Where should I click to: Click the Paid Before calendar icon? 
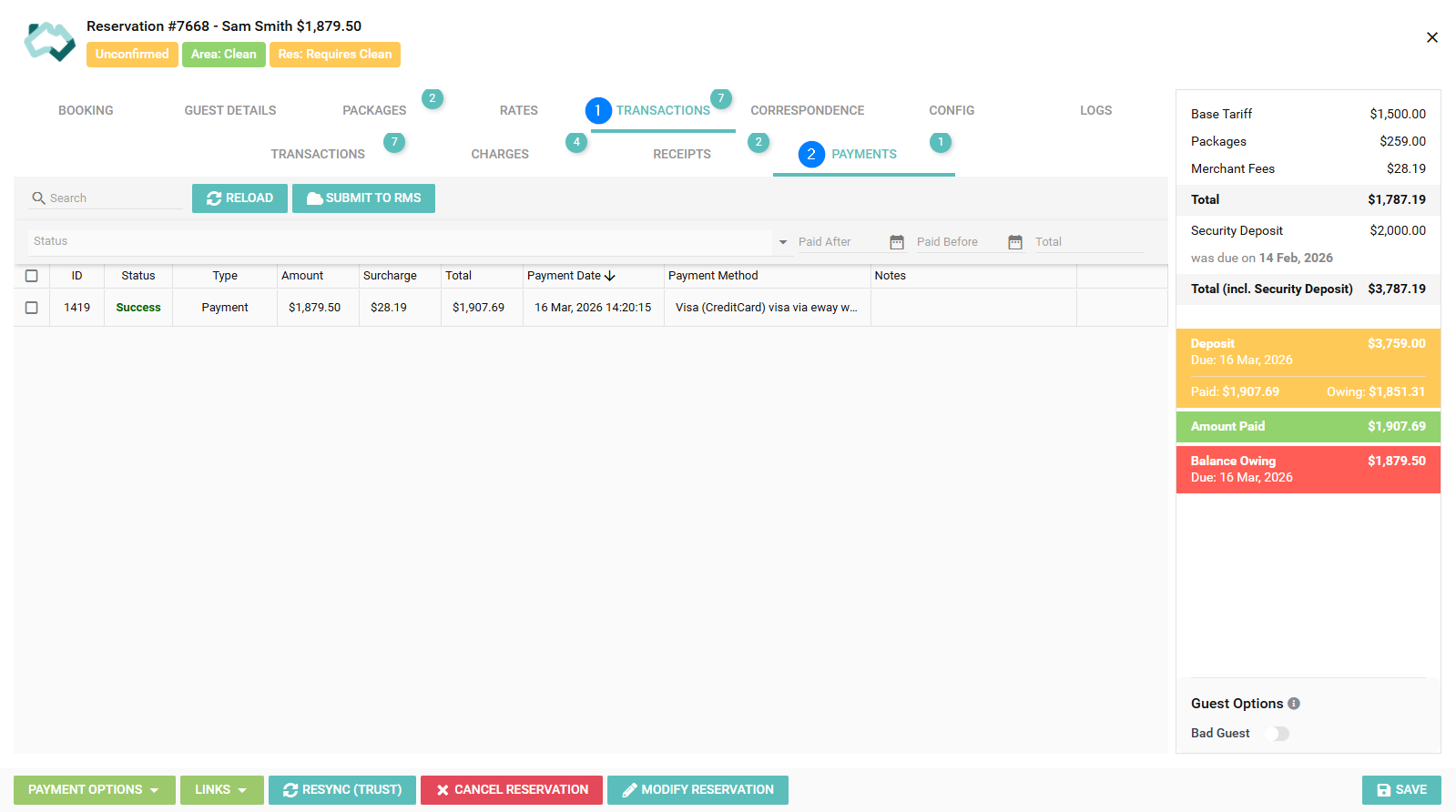click(1014, 242)
